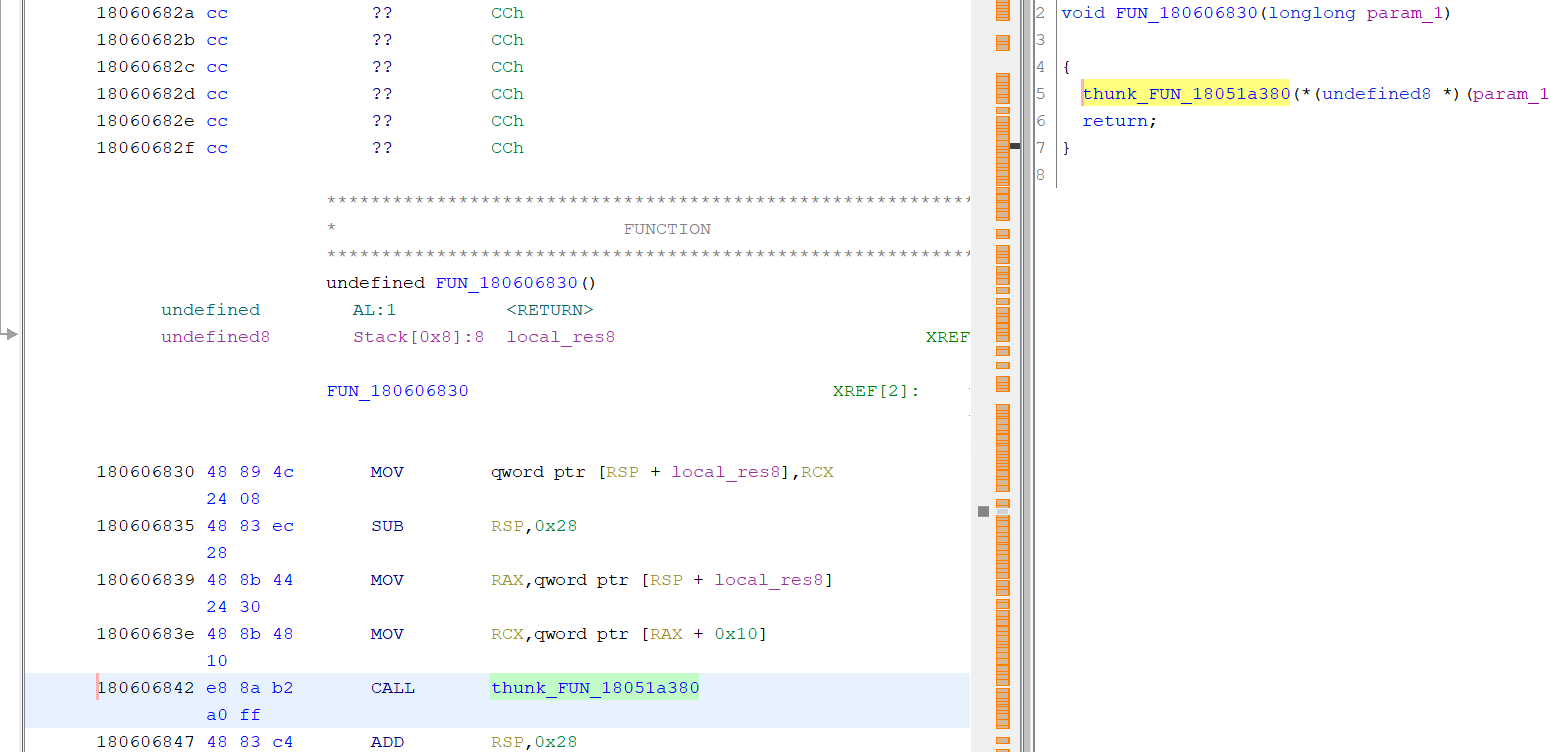
Task: Select address 18060682e in the listing
Action: pyautogui.click(x=146, y=121)
